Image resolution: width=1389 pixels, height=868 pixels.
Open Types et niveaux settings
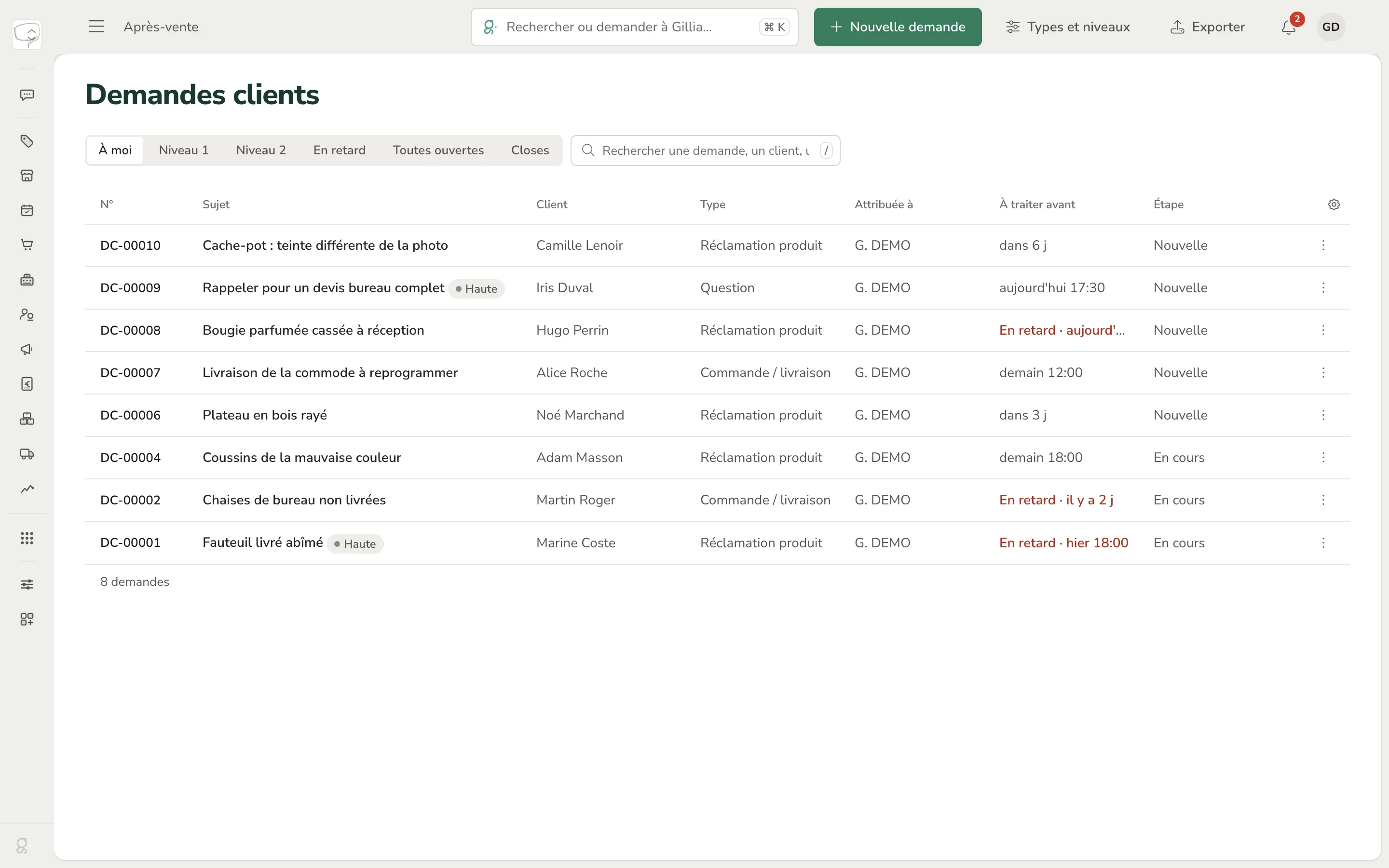1068,27
